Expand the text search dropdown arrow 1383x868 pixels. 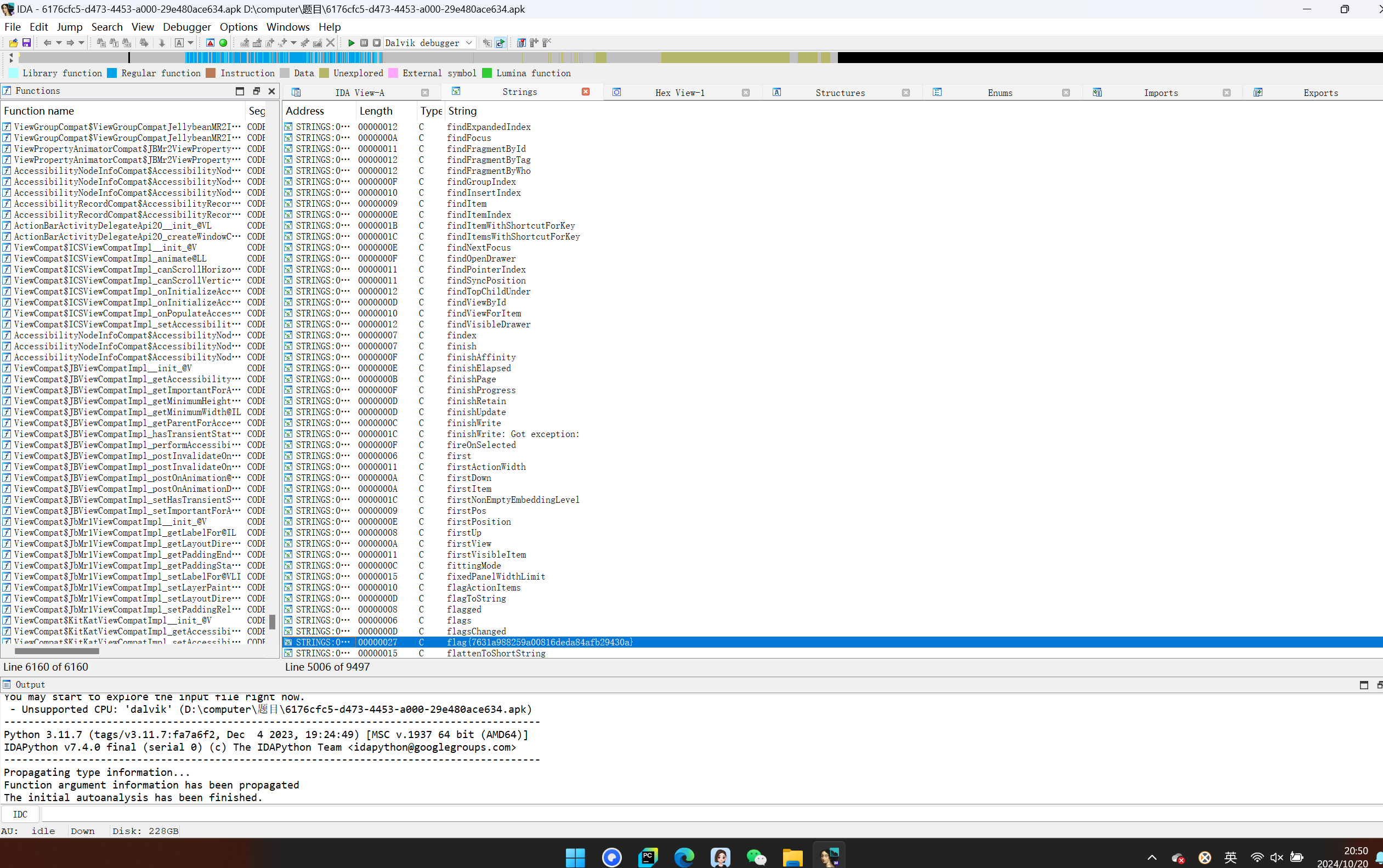pos(191,42)
